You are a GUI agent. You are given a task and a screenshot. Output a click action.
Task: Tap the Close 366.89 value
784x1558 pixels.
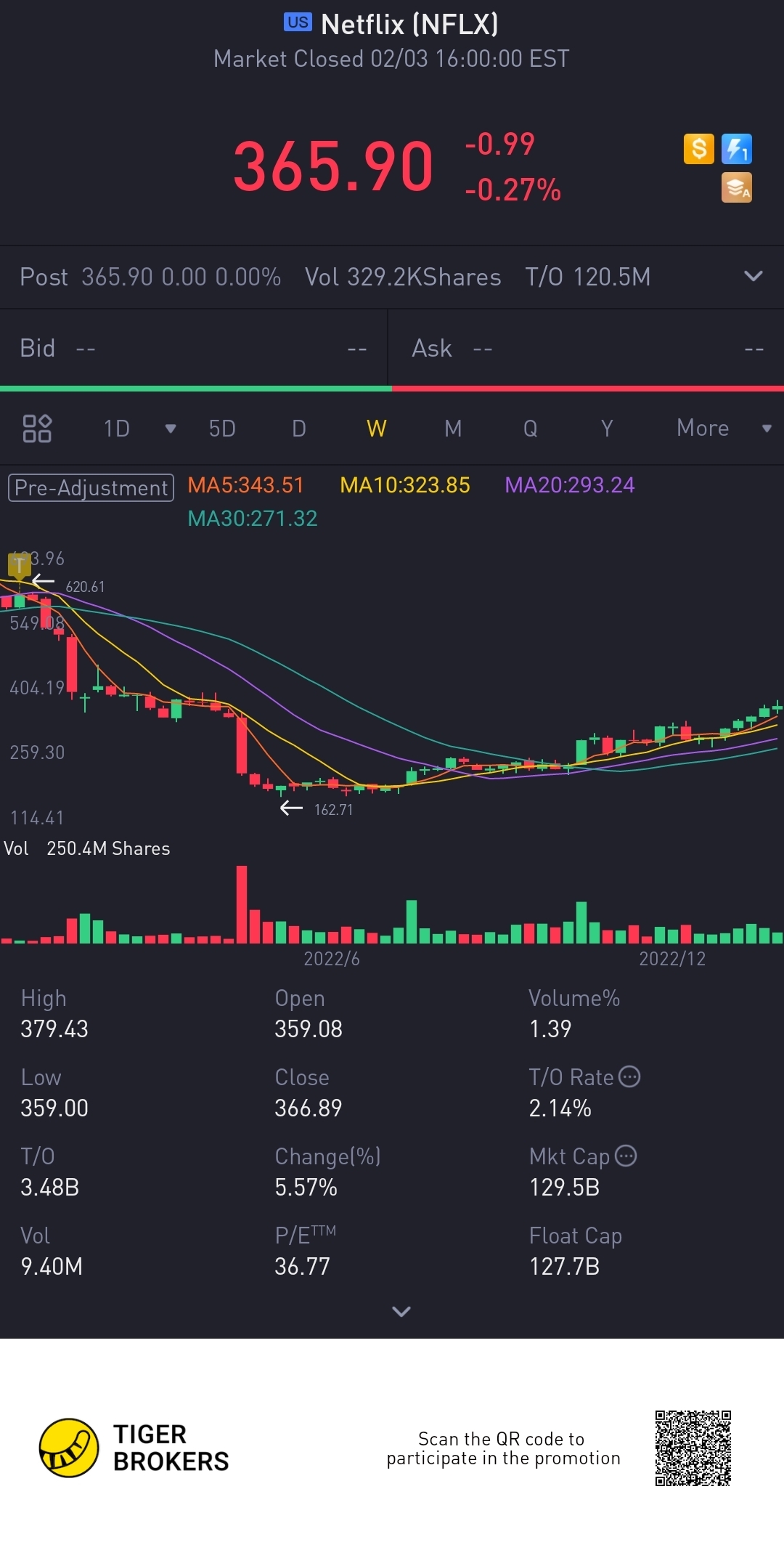pyautogui.click(x=309, y=1108)
